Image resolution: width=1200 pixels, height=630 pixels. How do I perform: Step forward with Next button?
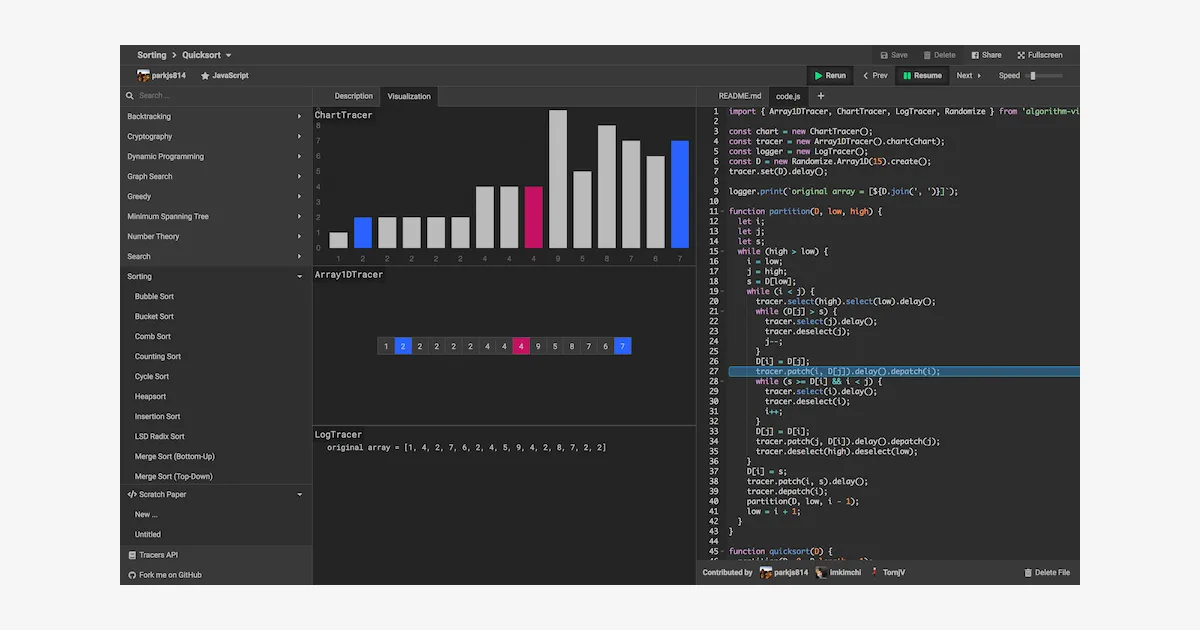pos(969,75)
